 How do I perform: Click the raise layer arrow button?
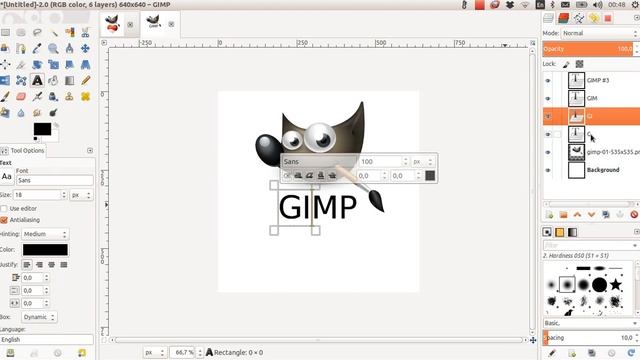point(577,215)
